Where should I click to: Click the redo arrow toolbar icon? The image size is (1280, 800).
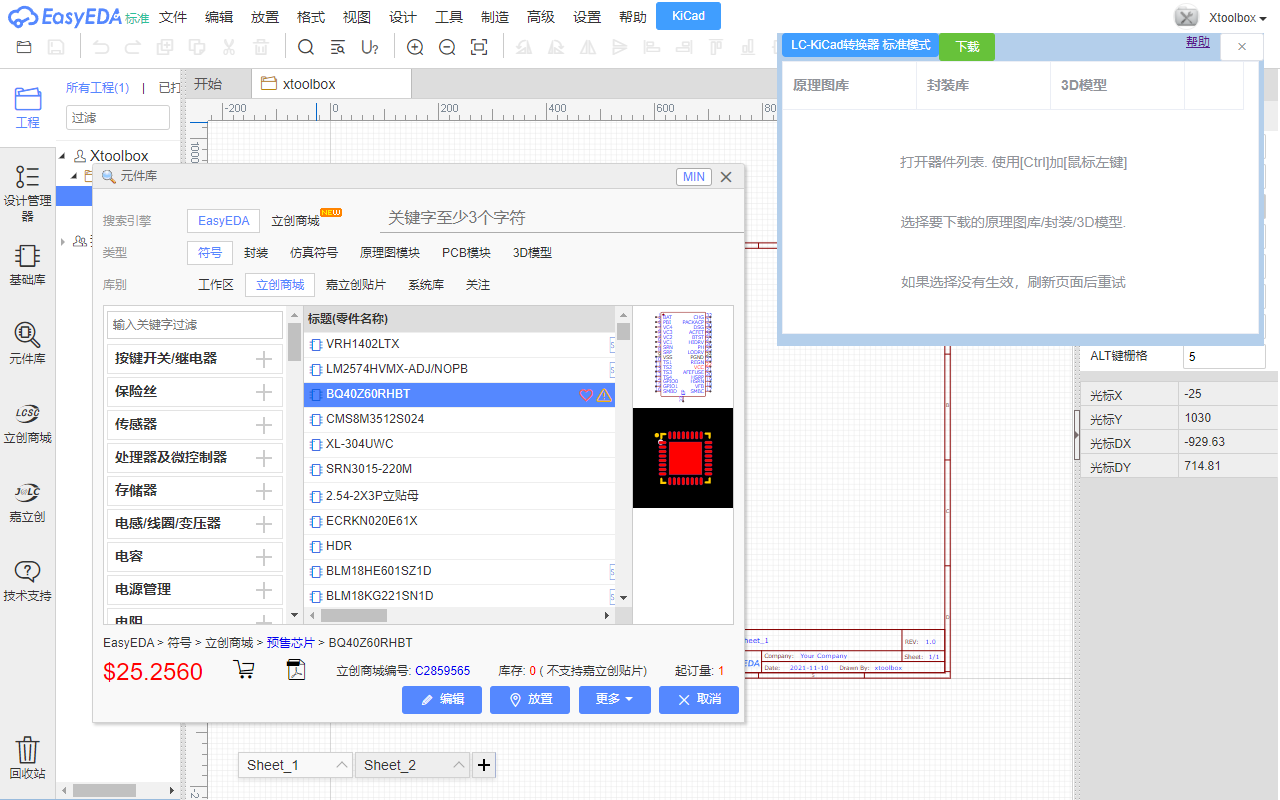[x=133, y=47]
